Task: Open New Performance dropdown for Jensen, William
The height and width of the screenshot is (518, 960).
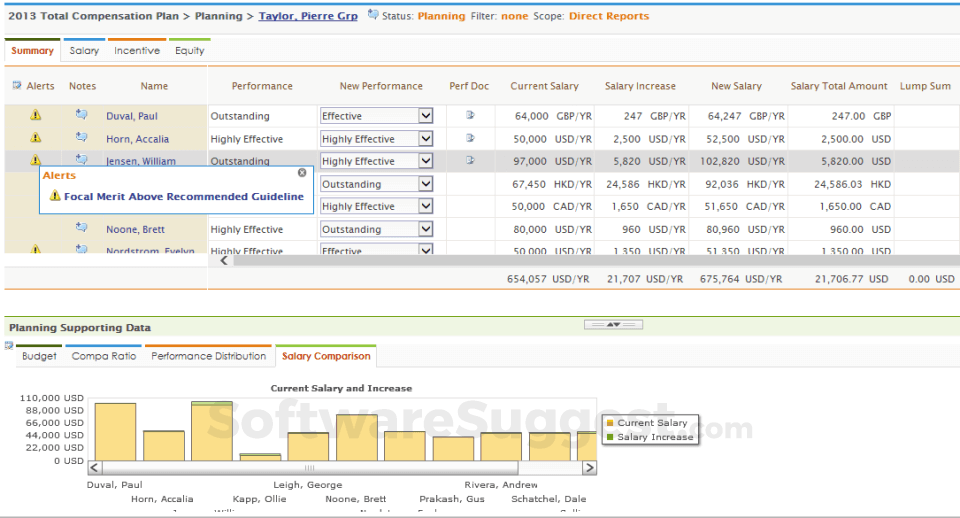Action: pyautogui.click(x=426, y=161)
